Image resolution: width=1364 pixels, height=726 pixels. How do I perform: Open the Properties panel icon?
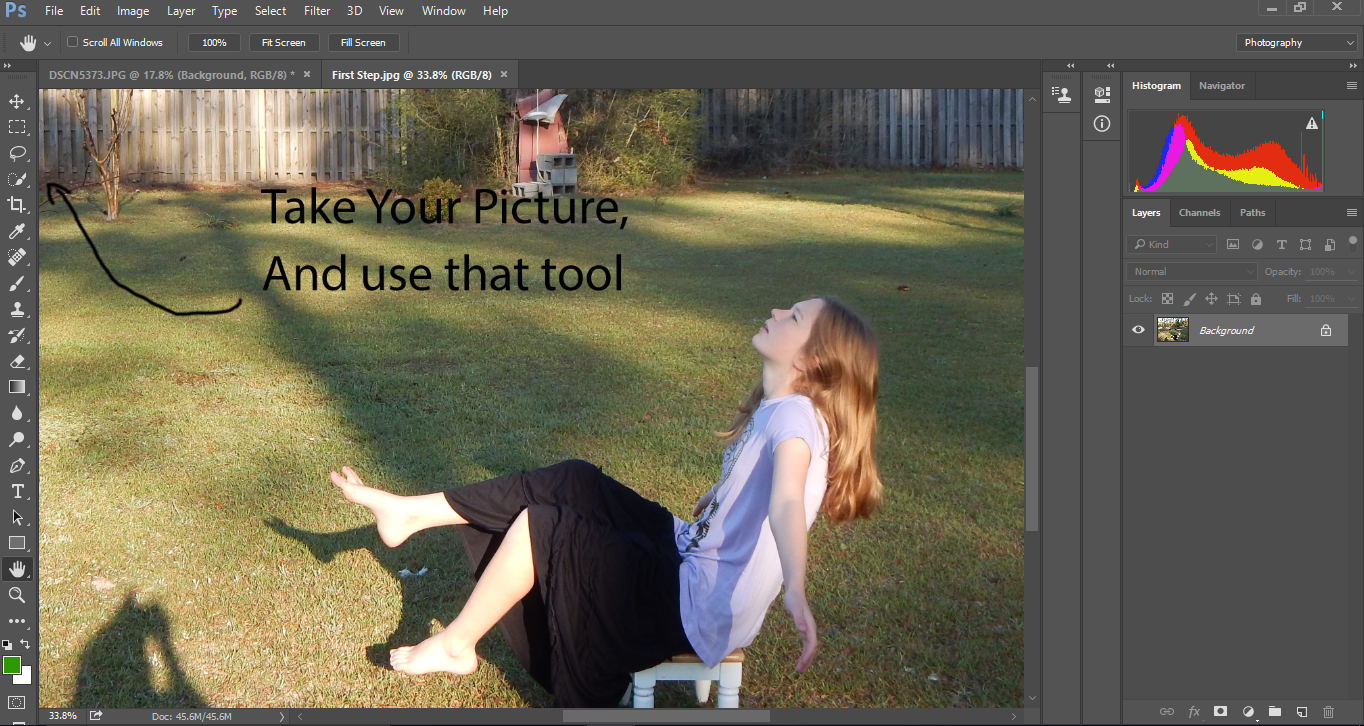pyautogui.click(x=1102, y=93)
